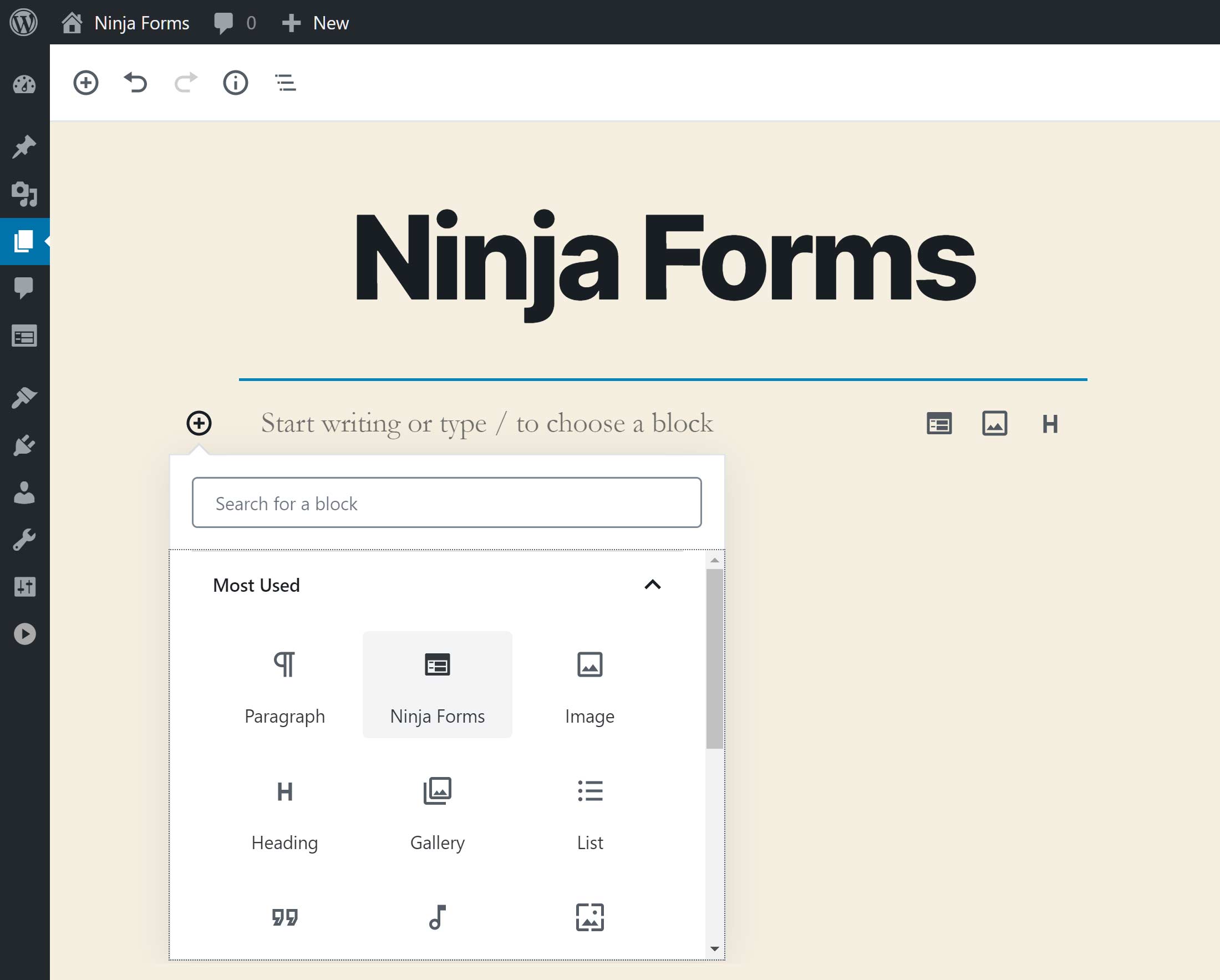Toggle the audio block icon
This screenshot has width=1220, height=980.
(436, 917)
